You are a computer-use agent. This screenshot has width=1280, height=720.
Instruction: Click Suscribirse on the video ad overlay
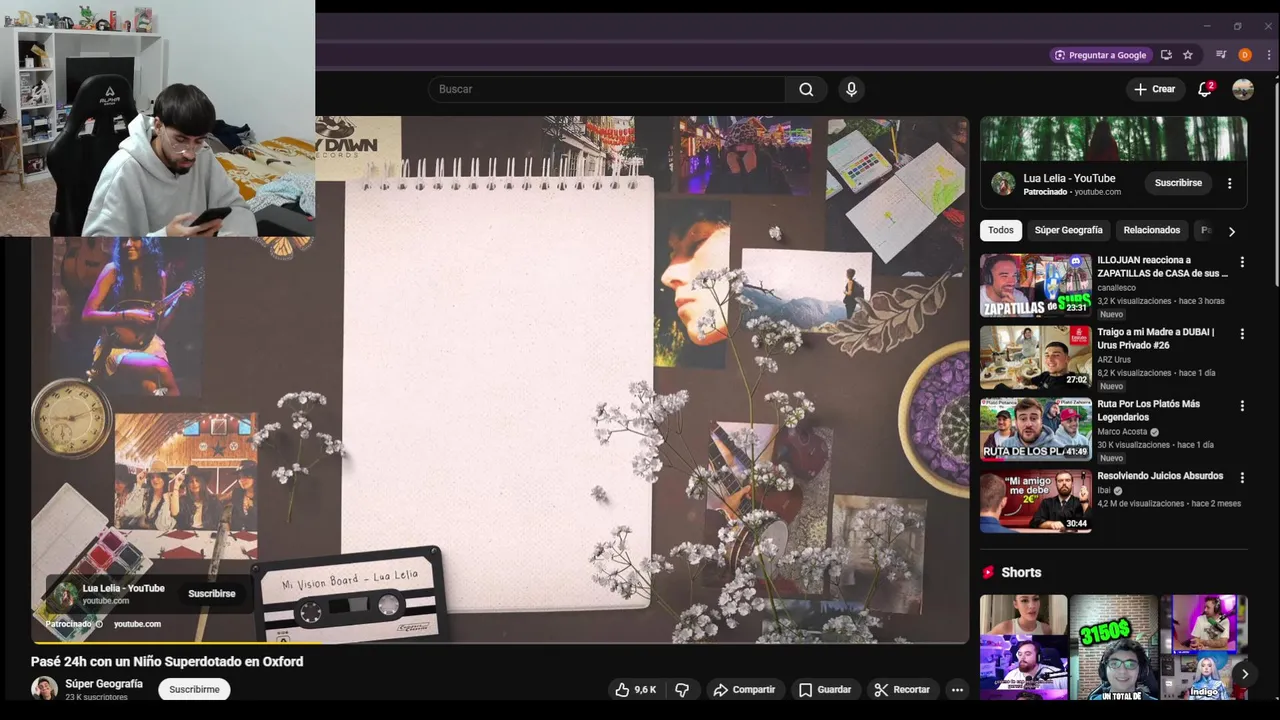coord(212,594)
